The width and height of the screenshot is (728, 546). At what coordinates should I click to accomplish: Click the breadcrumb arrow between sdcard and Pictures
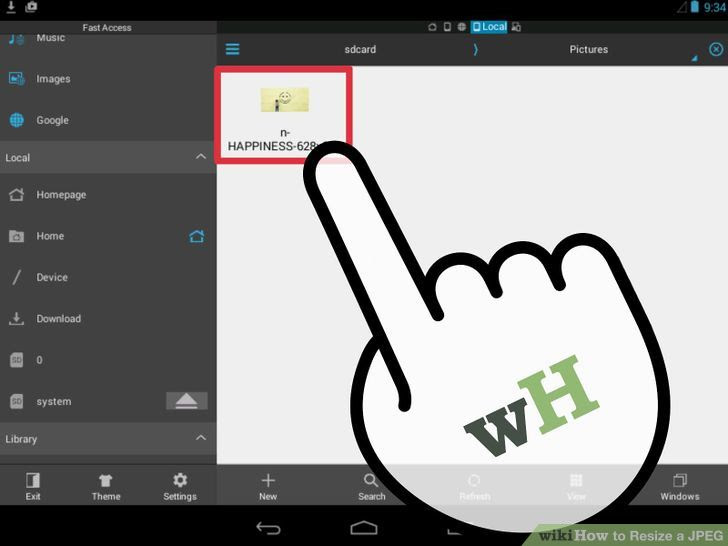click(475, 49)
